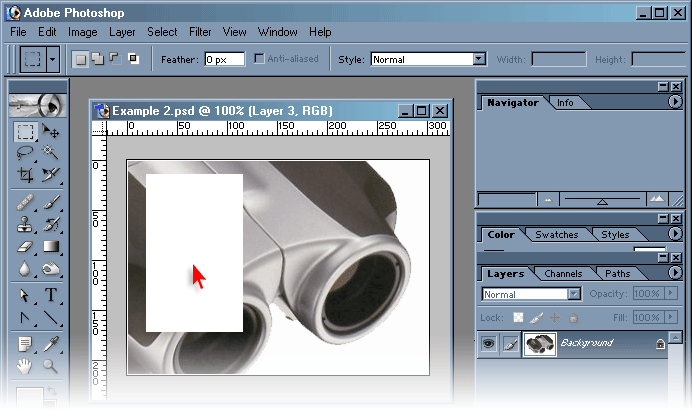Choose Intersect with Selection mode
Viewport: 692px width, 410px height.
133,59
